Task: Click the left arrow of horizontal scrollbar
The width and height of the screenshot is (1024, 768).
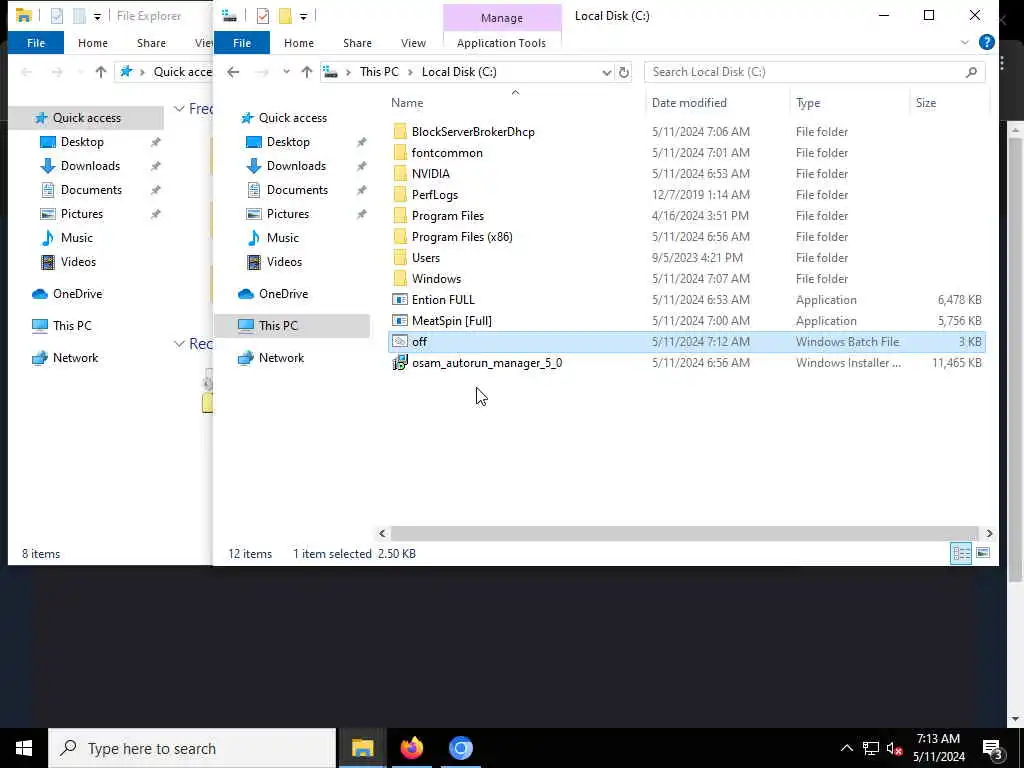Action: point(383,534)
